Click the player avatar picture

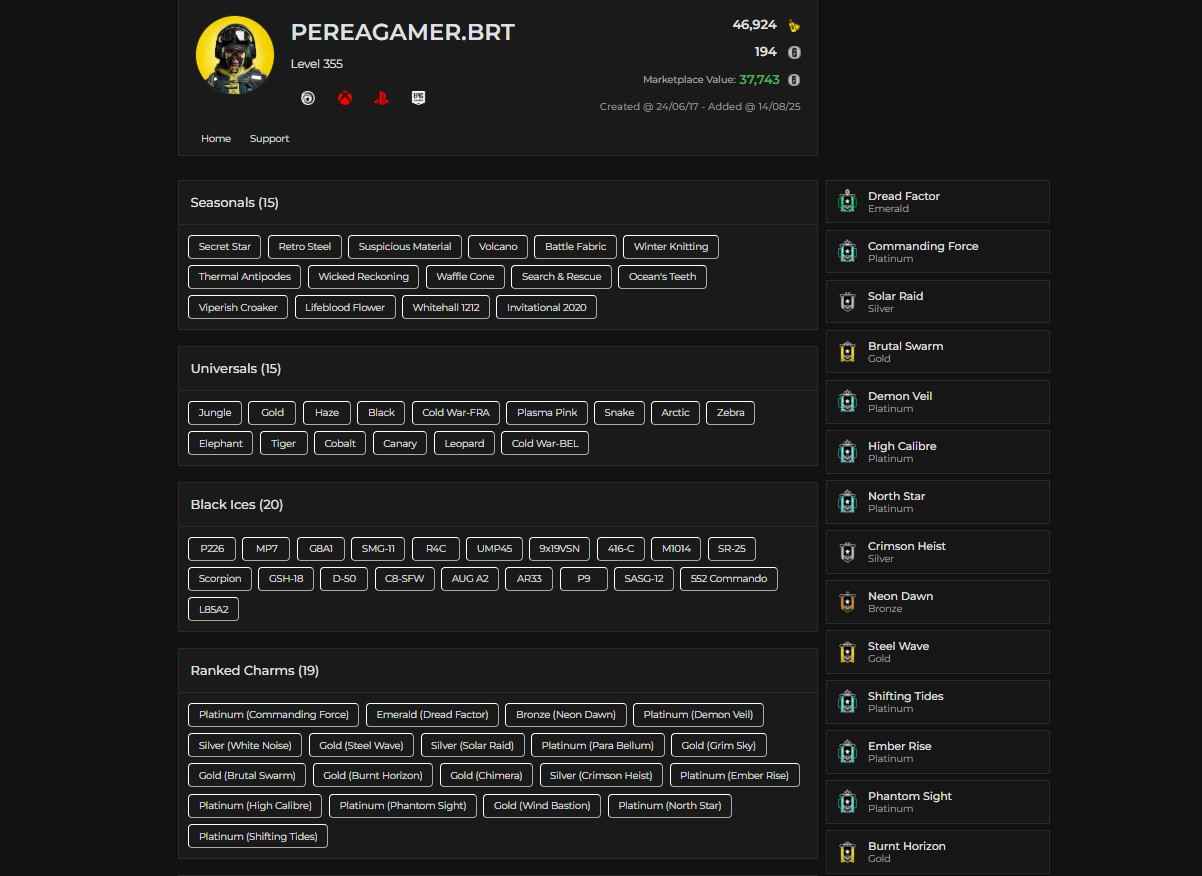click(235, 54)
